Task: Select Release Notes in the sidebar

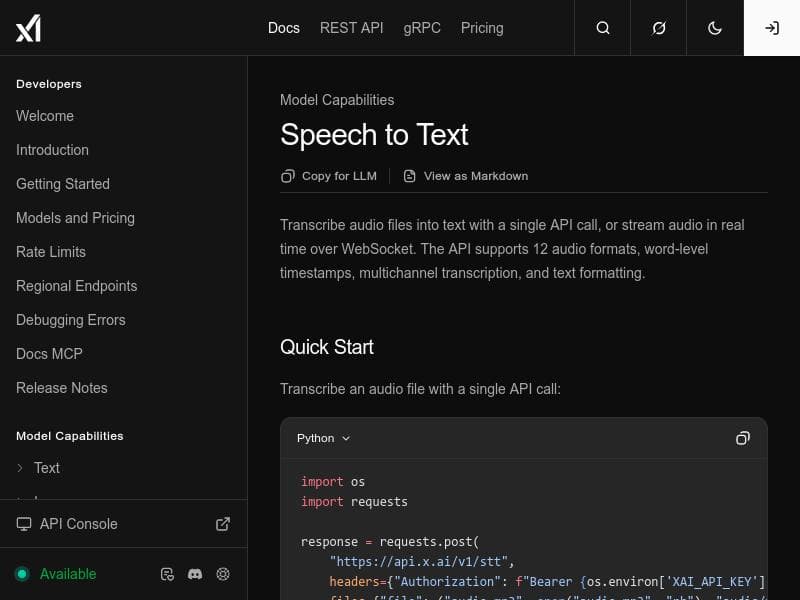Action: point(61,388)
